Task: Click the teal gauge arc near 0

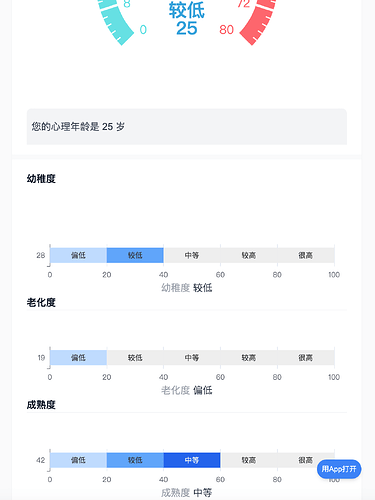Action: pyautogui.click(x=115, y=22)
